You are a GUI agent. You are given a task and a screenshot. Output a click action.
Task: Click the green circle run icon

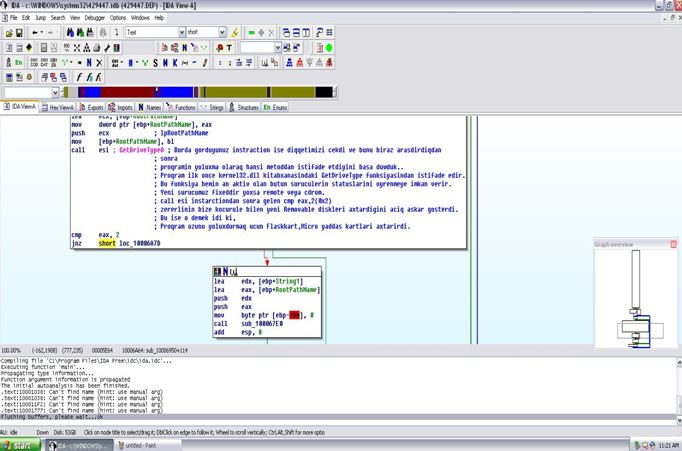coord(329,47)
